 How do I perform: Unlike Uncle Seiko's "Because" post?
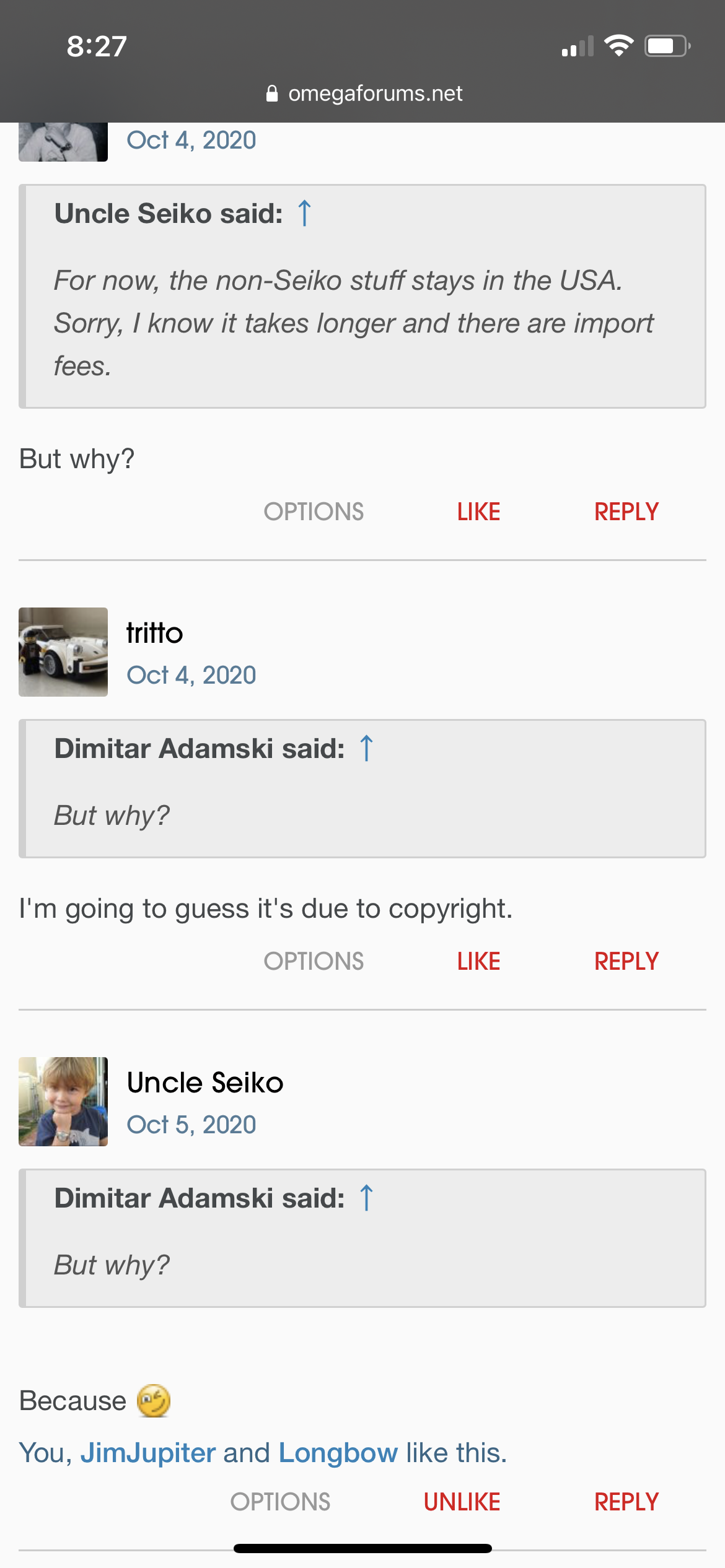[462, 1502]
